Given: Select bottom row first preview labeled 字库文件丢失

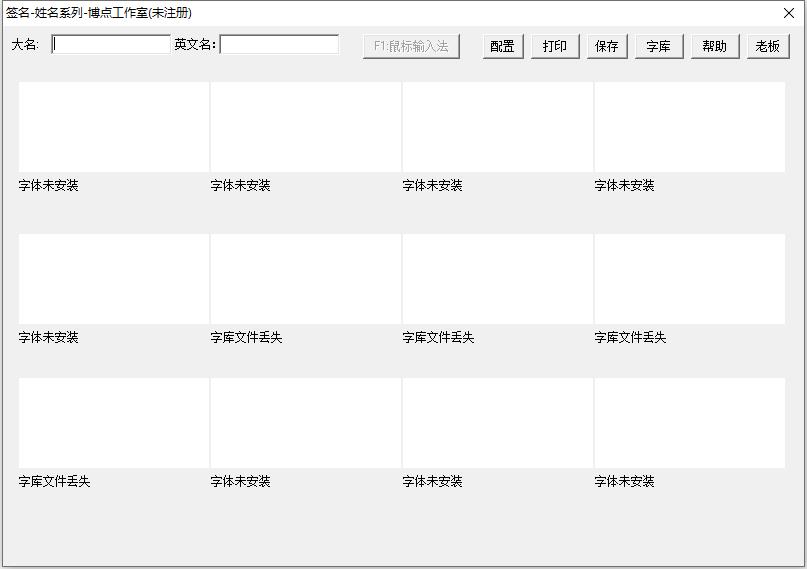Looking at the screenshot, I should click(114, 423).
